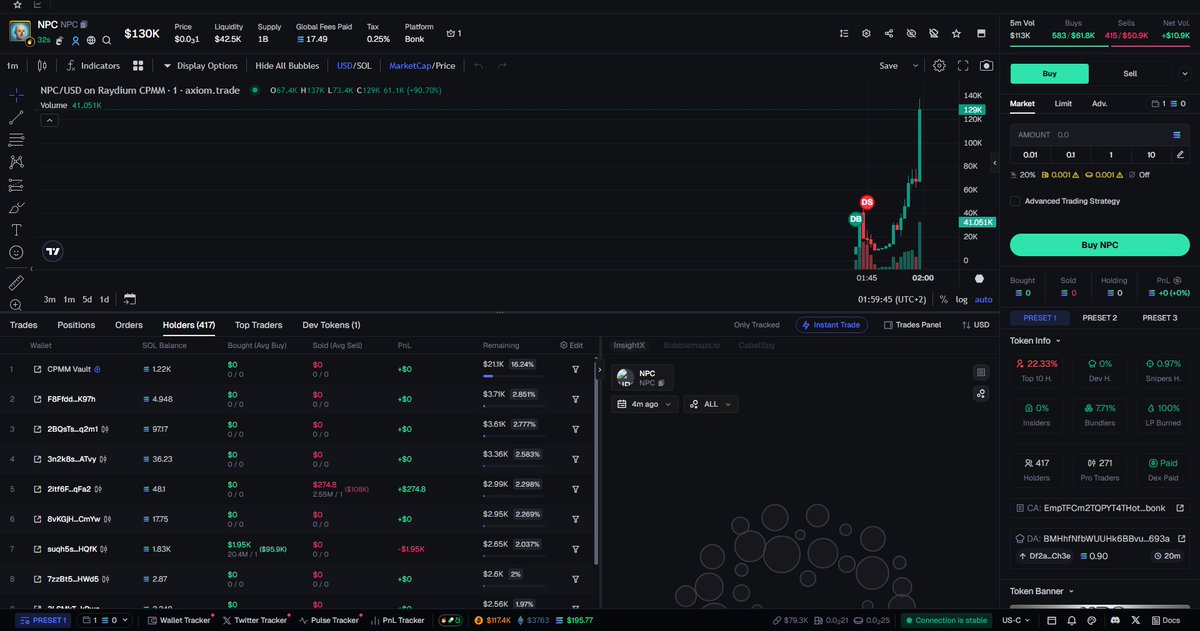Toggle auto scale on chart
Image resolution: width=1200 pixels, height=631 pixels.
point(984,299)
